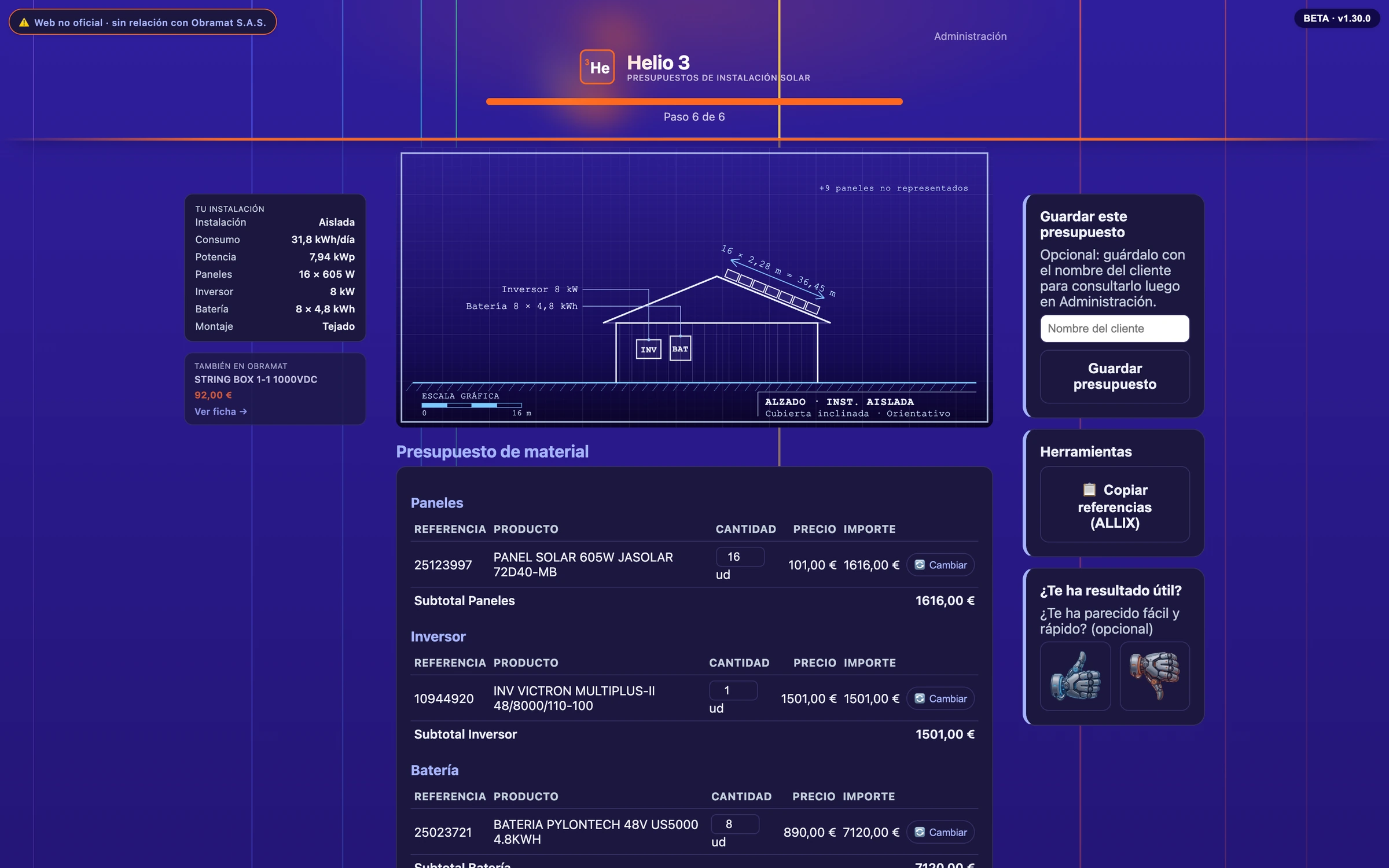
Task: Click the Herramientas heading
Action: coord(1086,452)
